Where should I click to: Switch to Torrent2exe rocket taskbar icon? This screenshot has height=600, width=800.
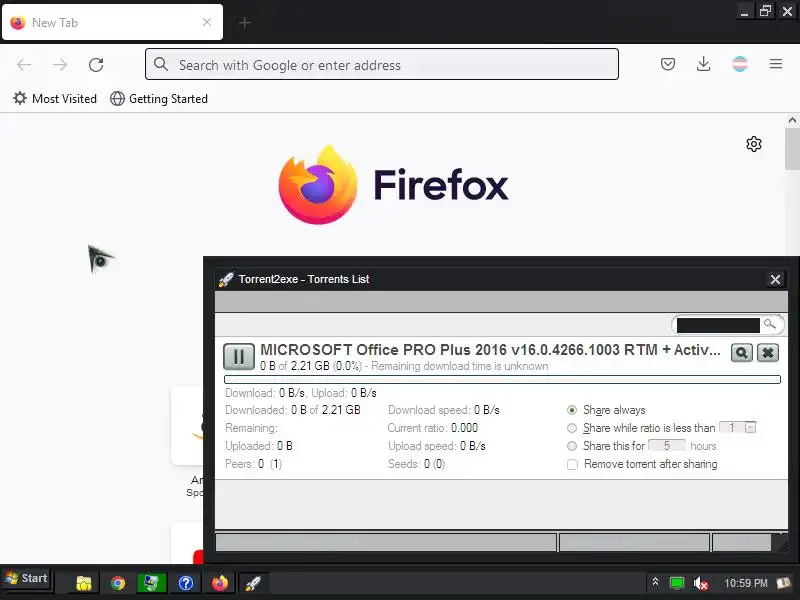pos(253,583)
